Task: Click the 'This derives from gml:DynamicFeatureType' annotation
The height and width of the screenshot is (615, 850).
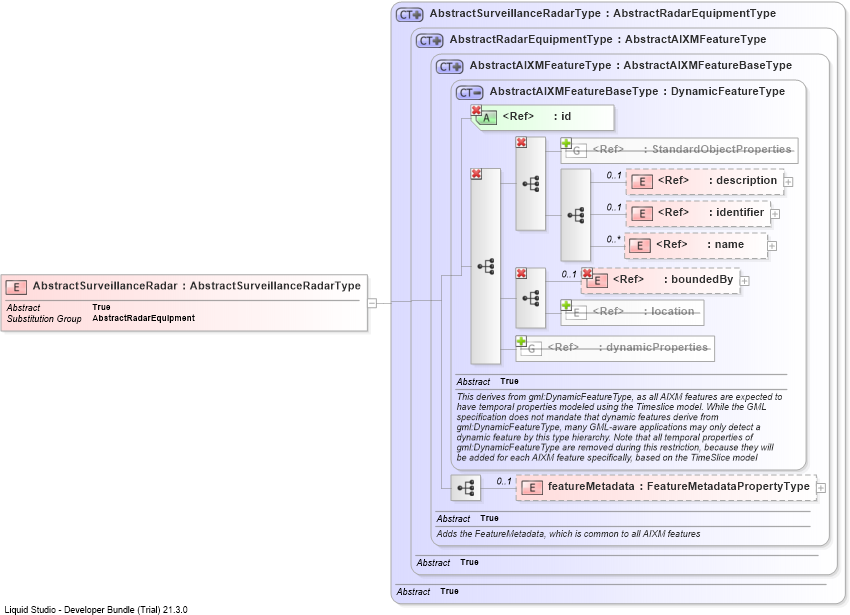Action: click(x=619, y=427)
